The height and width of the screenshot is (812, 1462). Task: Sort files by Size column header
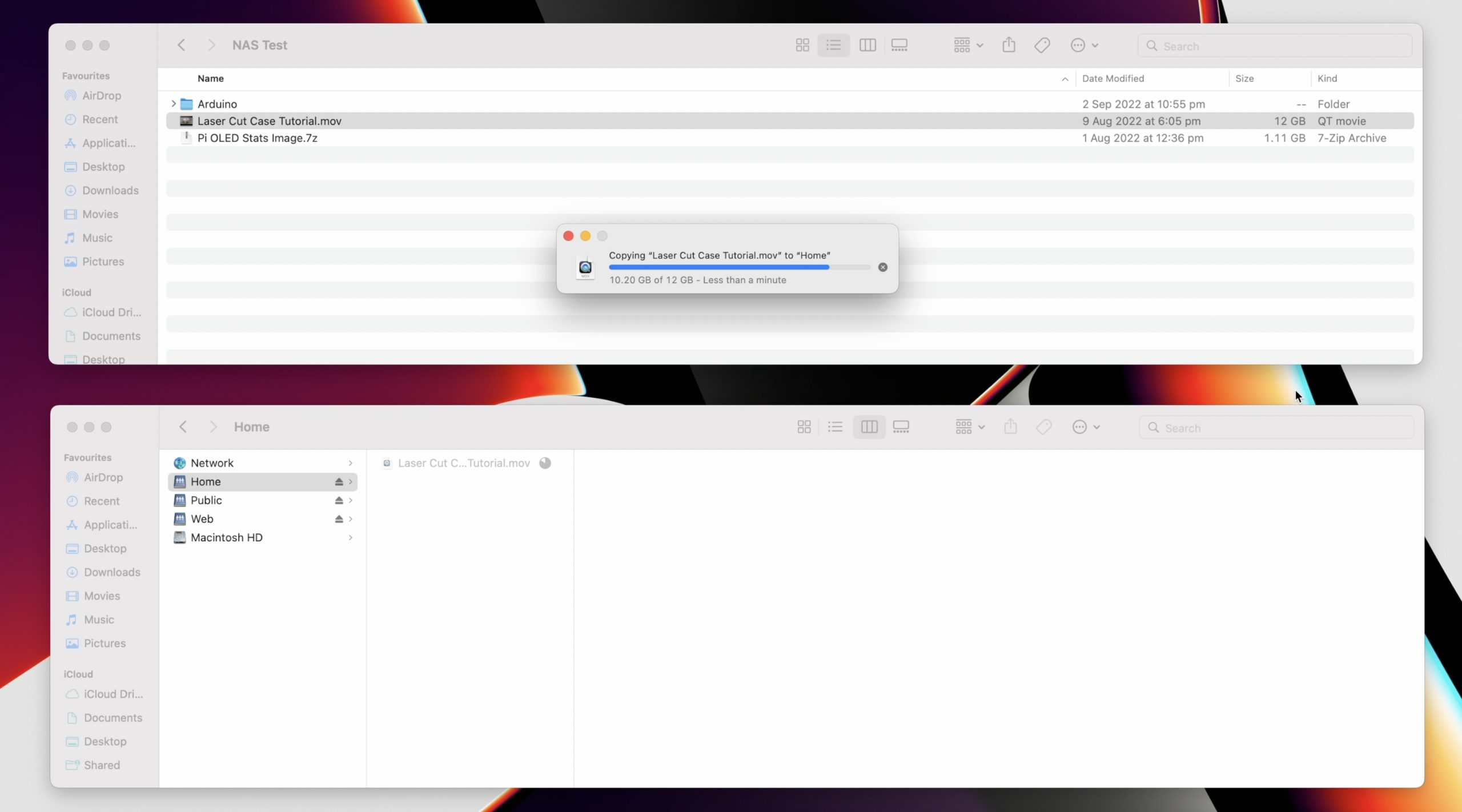point(1244,78)
